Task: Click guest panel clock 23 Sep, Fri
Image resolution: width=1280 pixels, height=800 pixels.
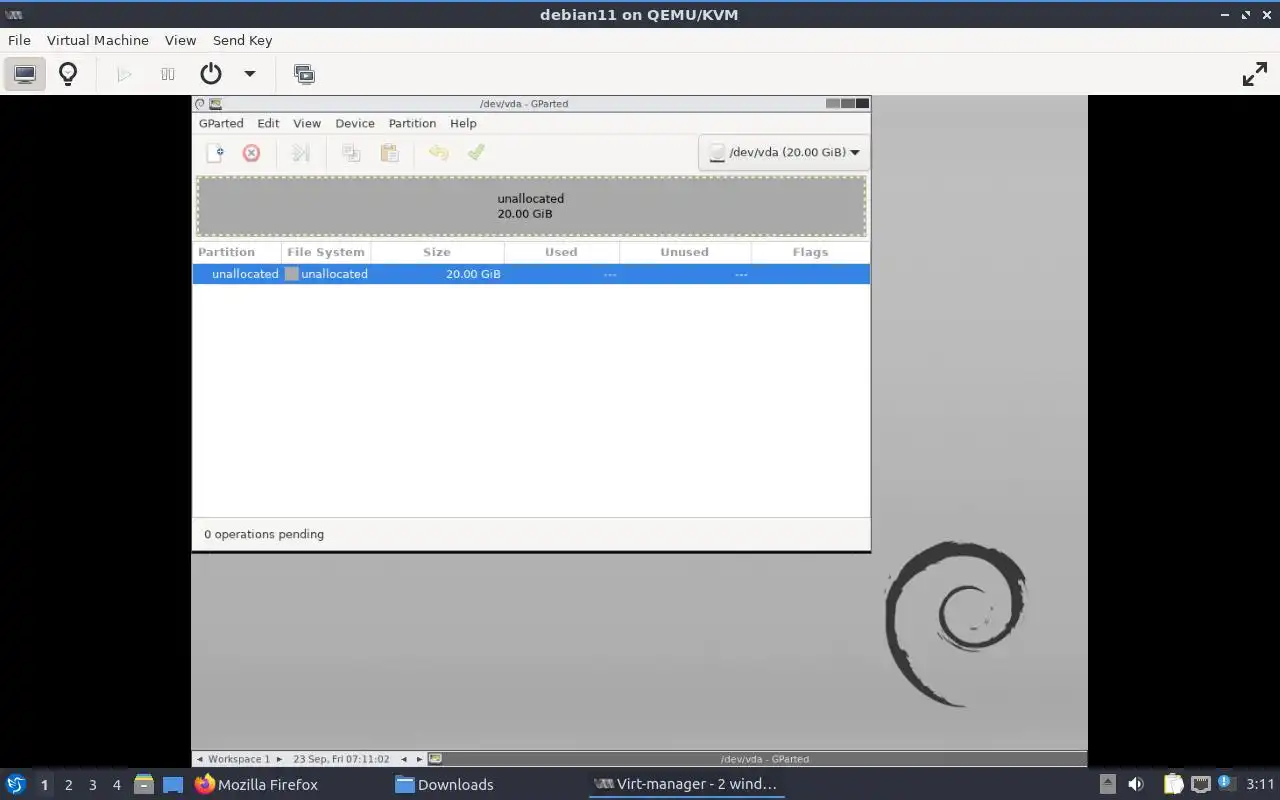Action: click(341, 759)
